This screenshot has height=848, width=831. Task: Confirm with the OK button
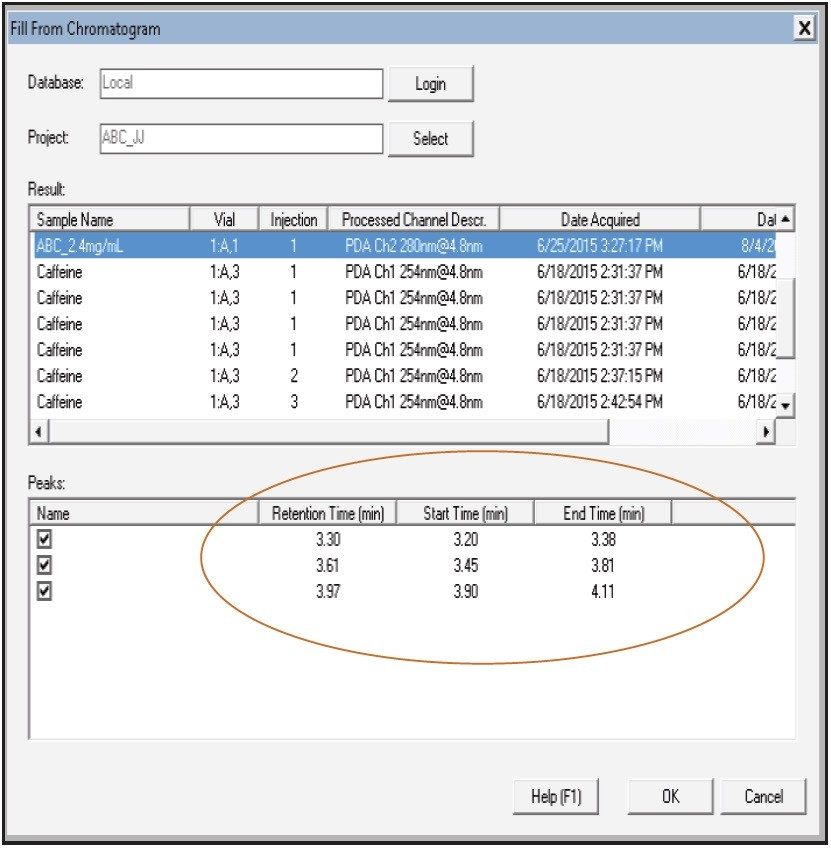click(x=670, y=796)
